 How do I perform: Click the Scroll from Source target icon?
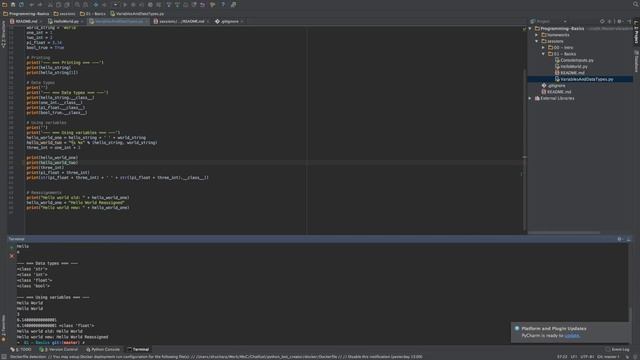(x=602, y=21)
